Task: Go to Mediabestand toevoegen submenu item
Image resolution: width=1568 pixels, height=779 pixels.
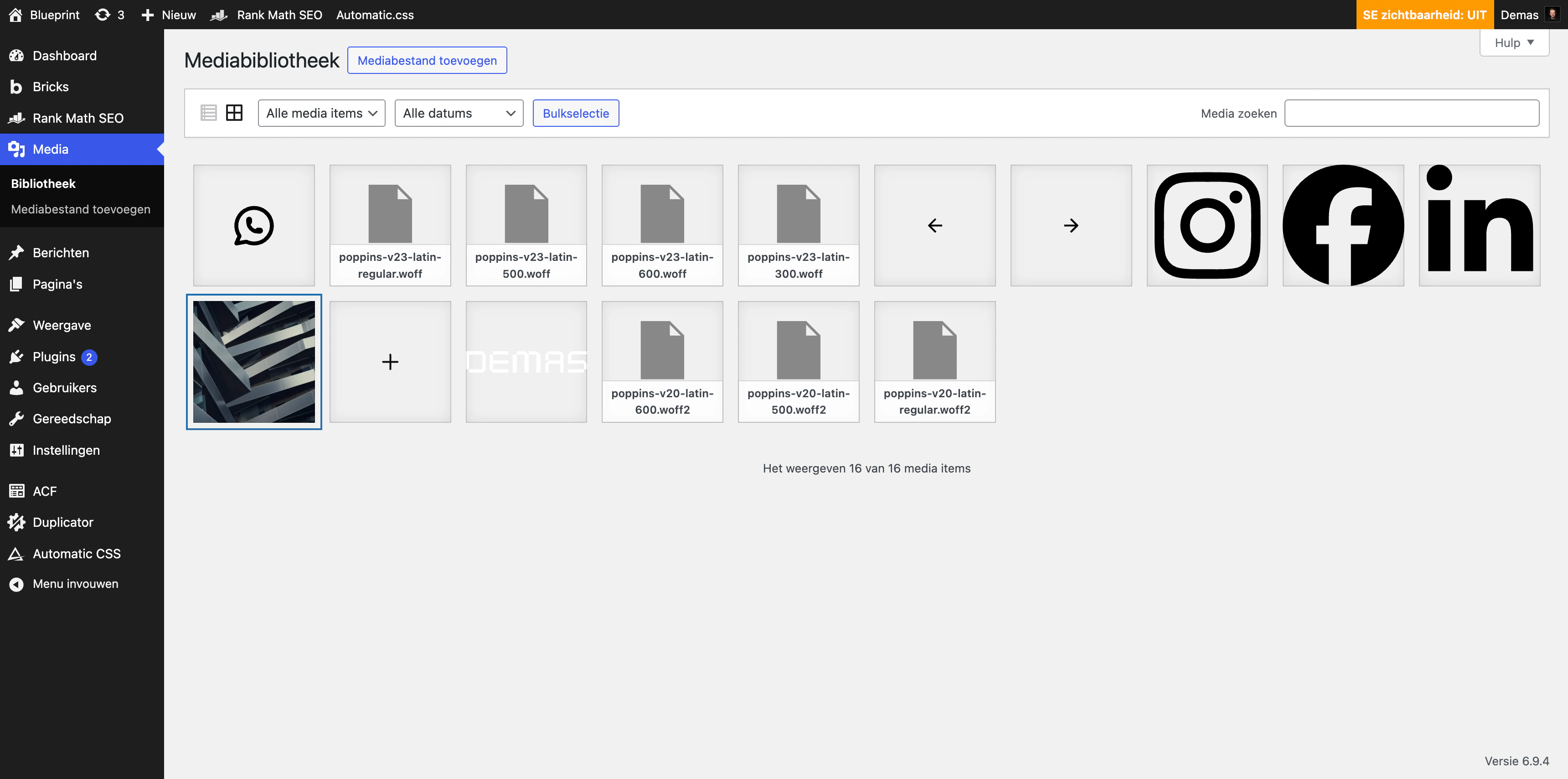Action: pos(80,209)
